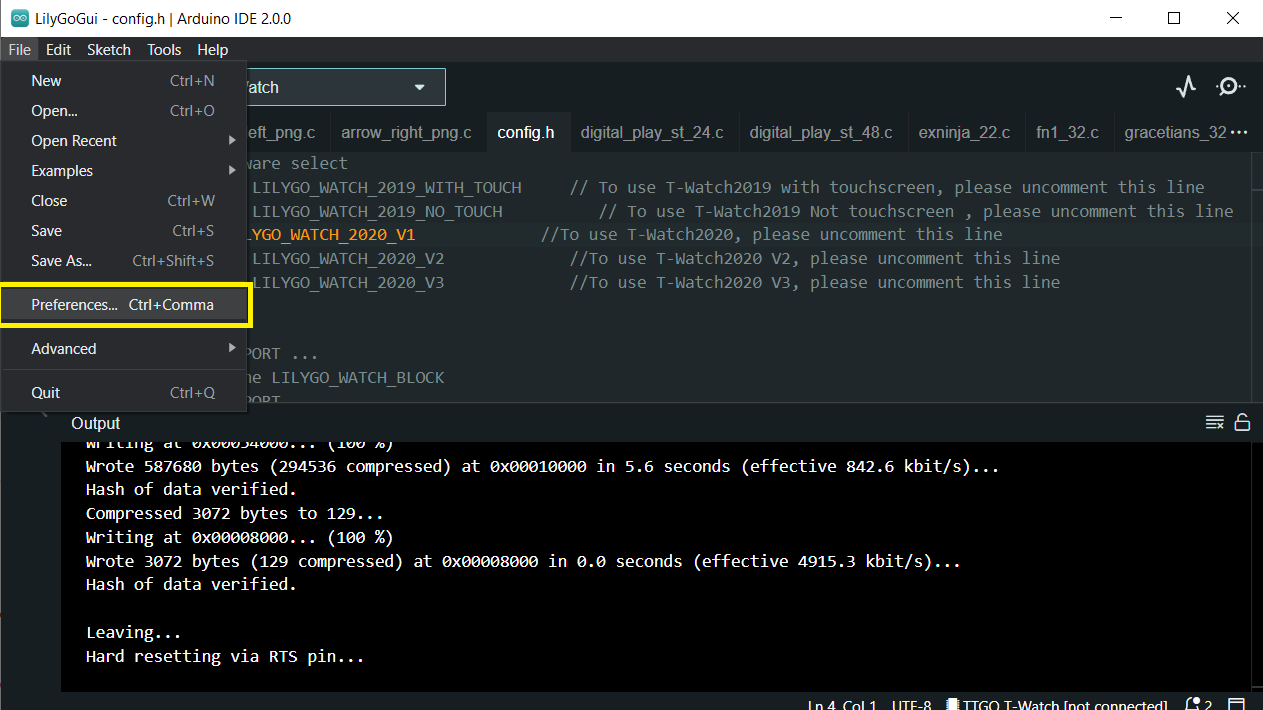
Task: Open the Serial Monitor icon
Action: (x=1230, y=87)
